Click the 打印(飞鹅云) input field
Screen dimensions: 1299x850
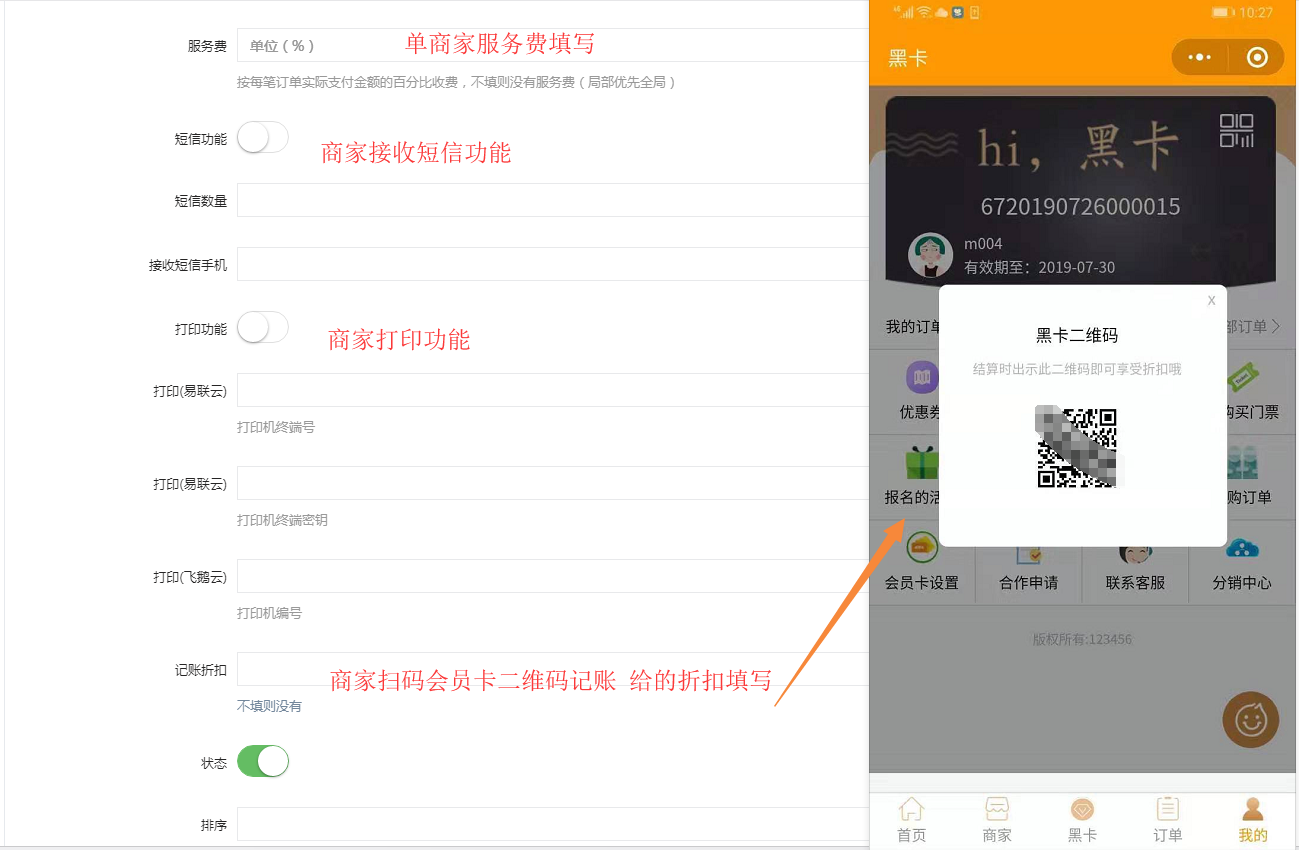click(553, 576)
